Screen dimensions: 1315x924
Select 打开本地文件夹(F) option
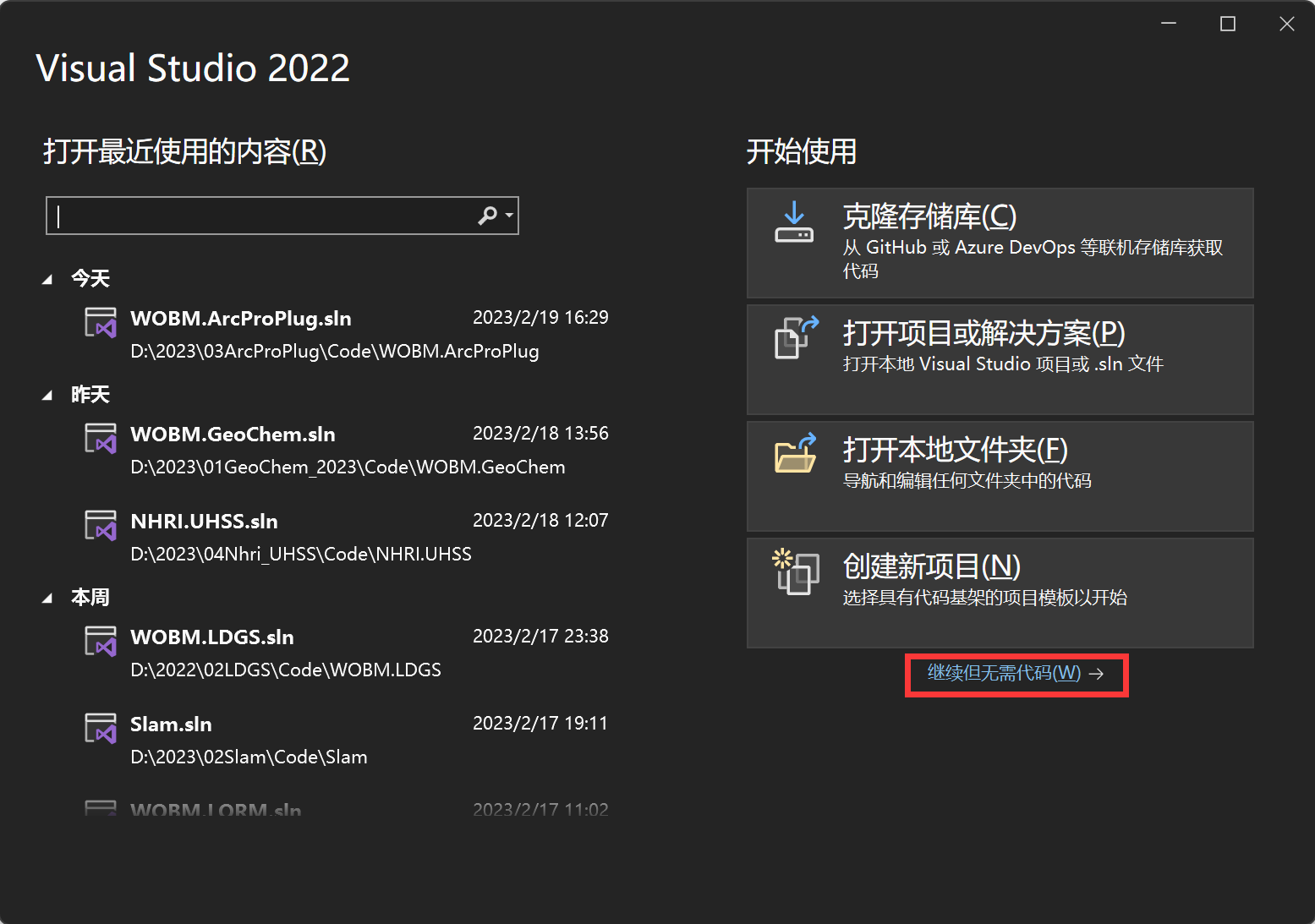click(x=1000, y=476)
